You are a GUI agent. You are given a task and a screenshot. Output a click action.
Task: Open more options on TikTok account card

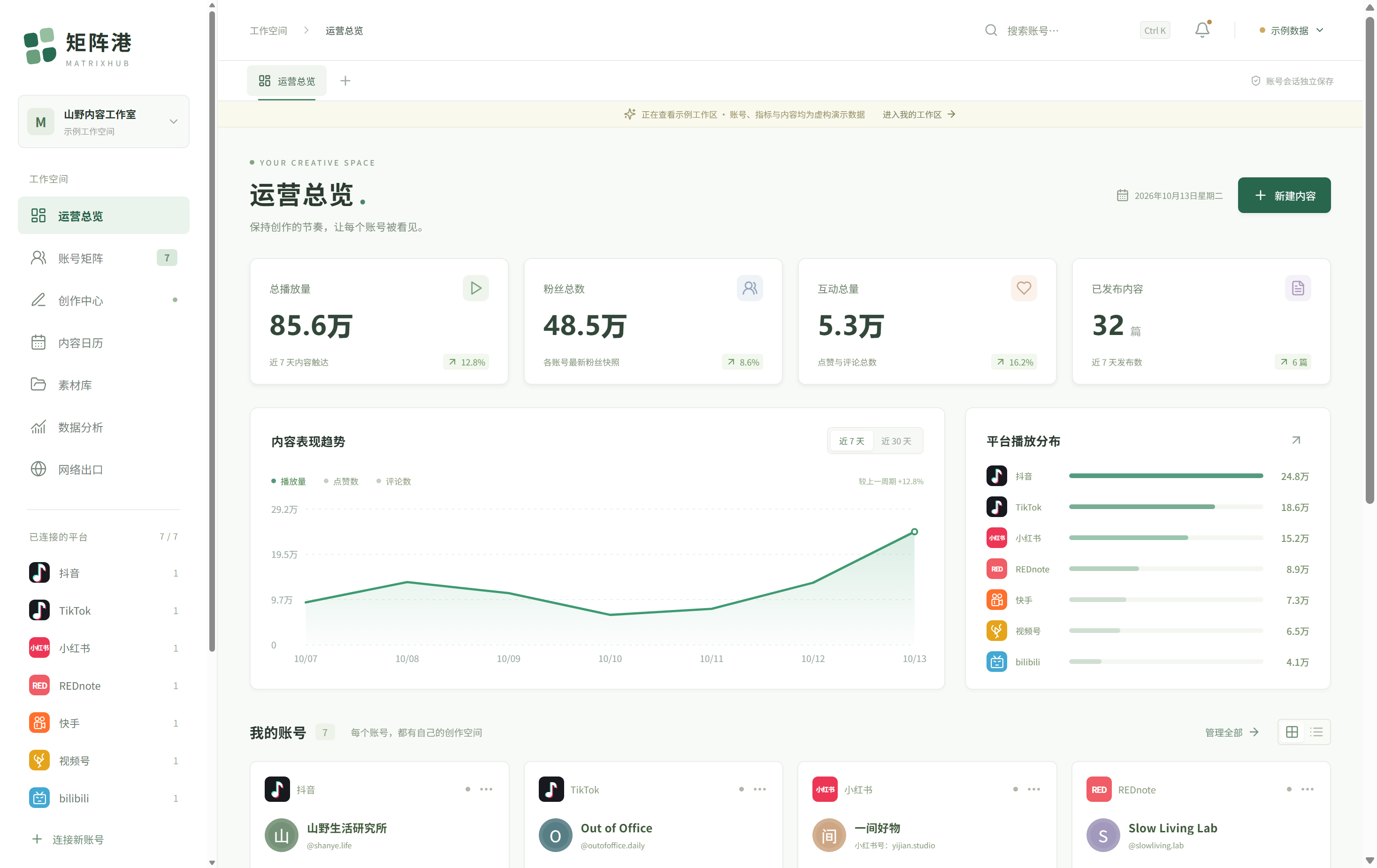click(759, 789)
